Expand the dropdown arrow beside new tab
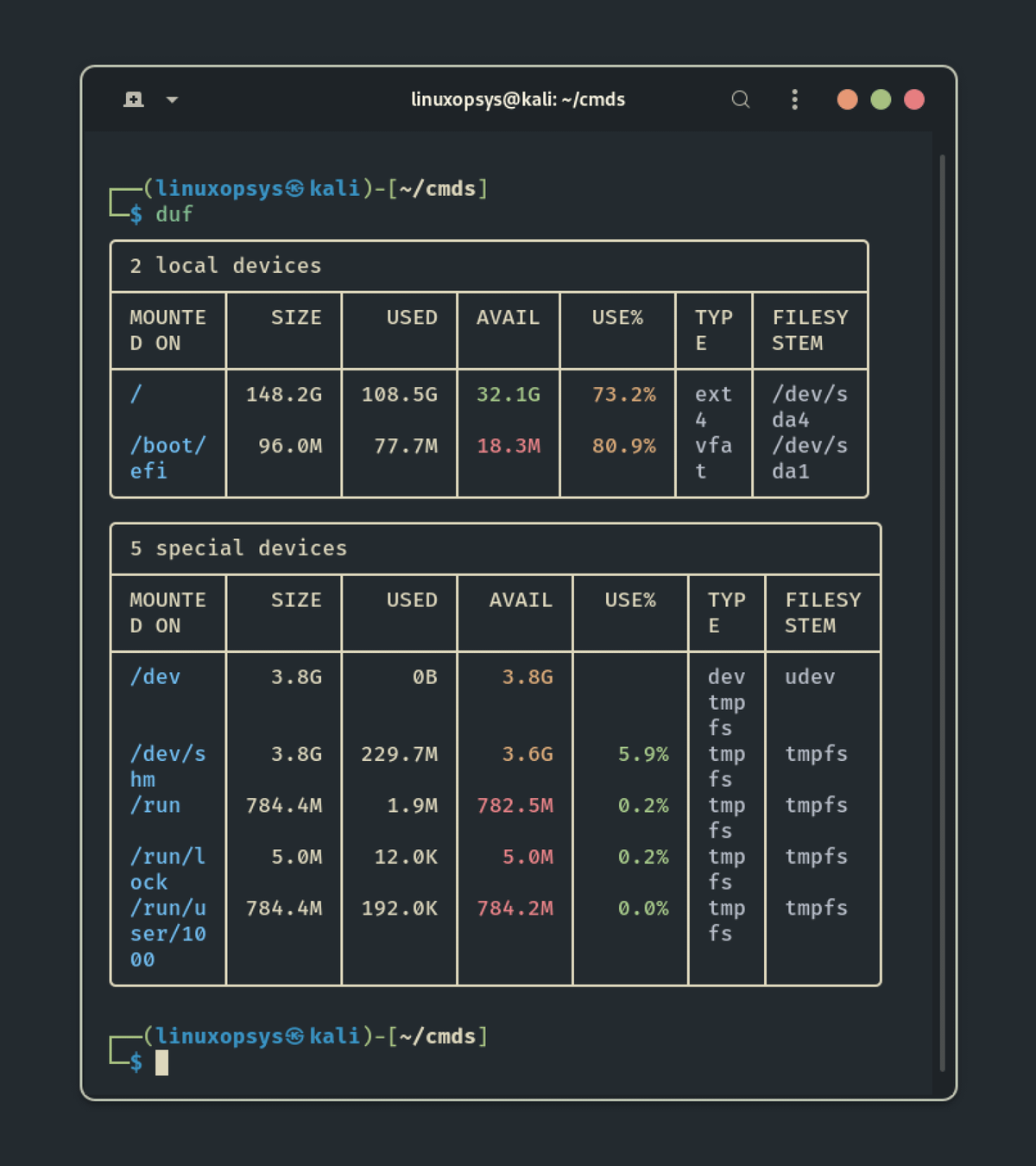Viewport: 1036px width, 1166px height. pyautogui.click(x=172, y=100)
